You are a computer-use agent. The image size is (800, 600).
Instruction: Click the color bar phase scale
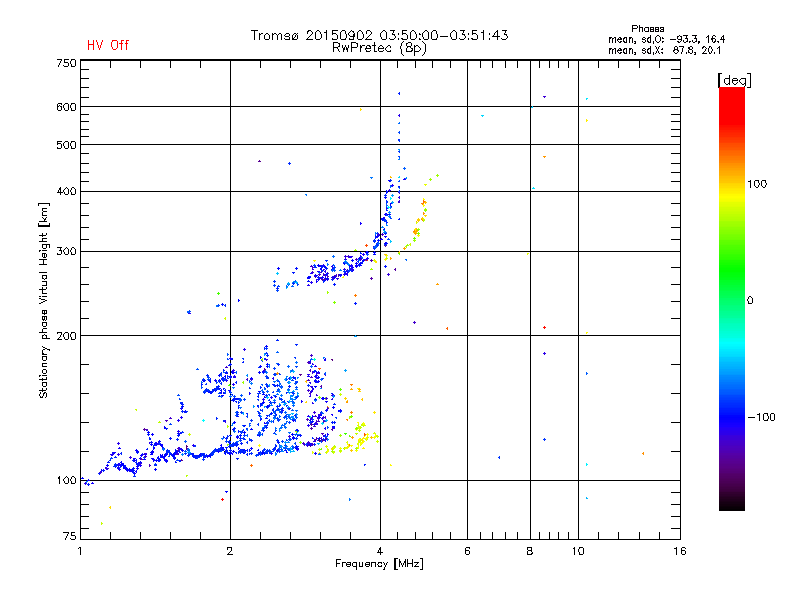732,299
